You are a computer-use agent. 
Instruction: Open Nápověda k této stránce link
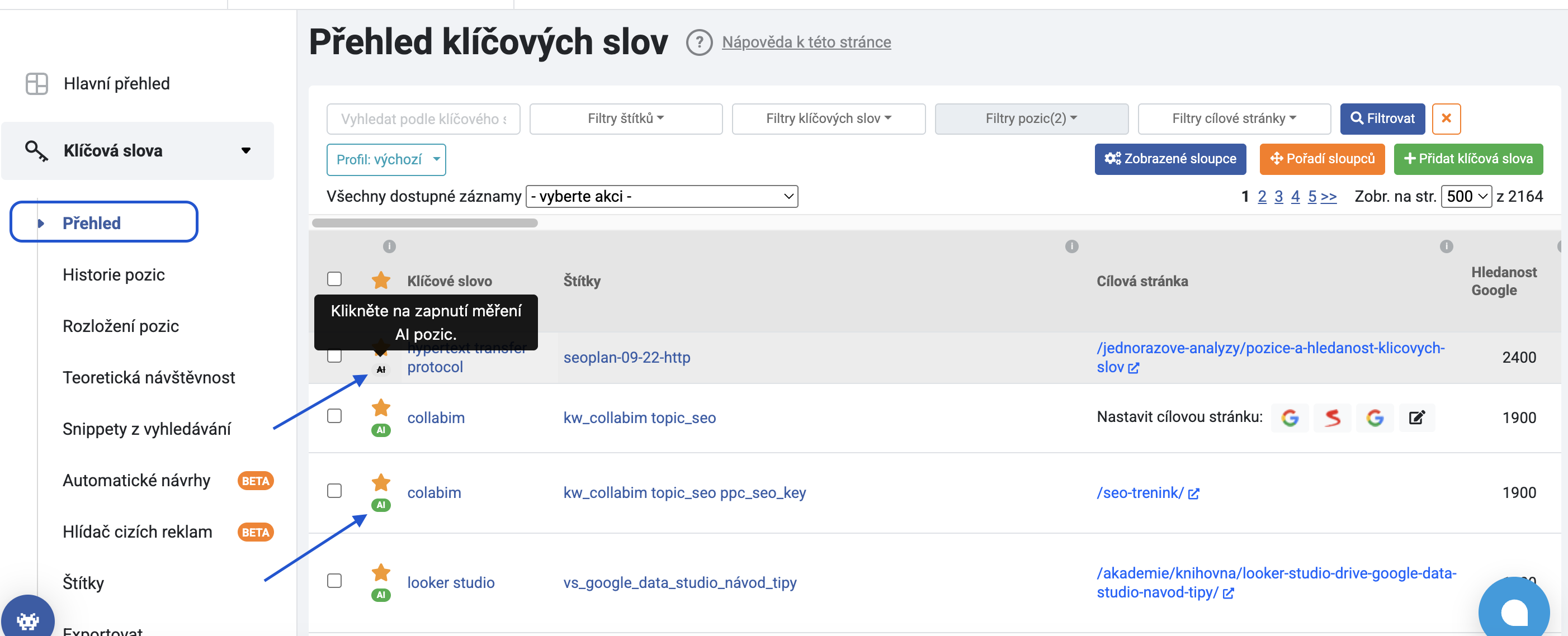(x=806, y=42)
